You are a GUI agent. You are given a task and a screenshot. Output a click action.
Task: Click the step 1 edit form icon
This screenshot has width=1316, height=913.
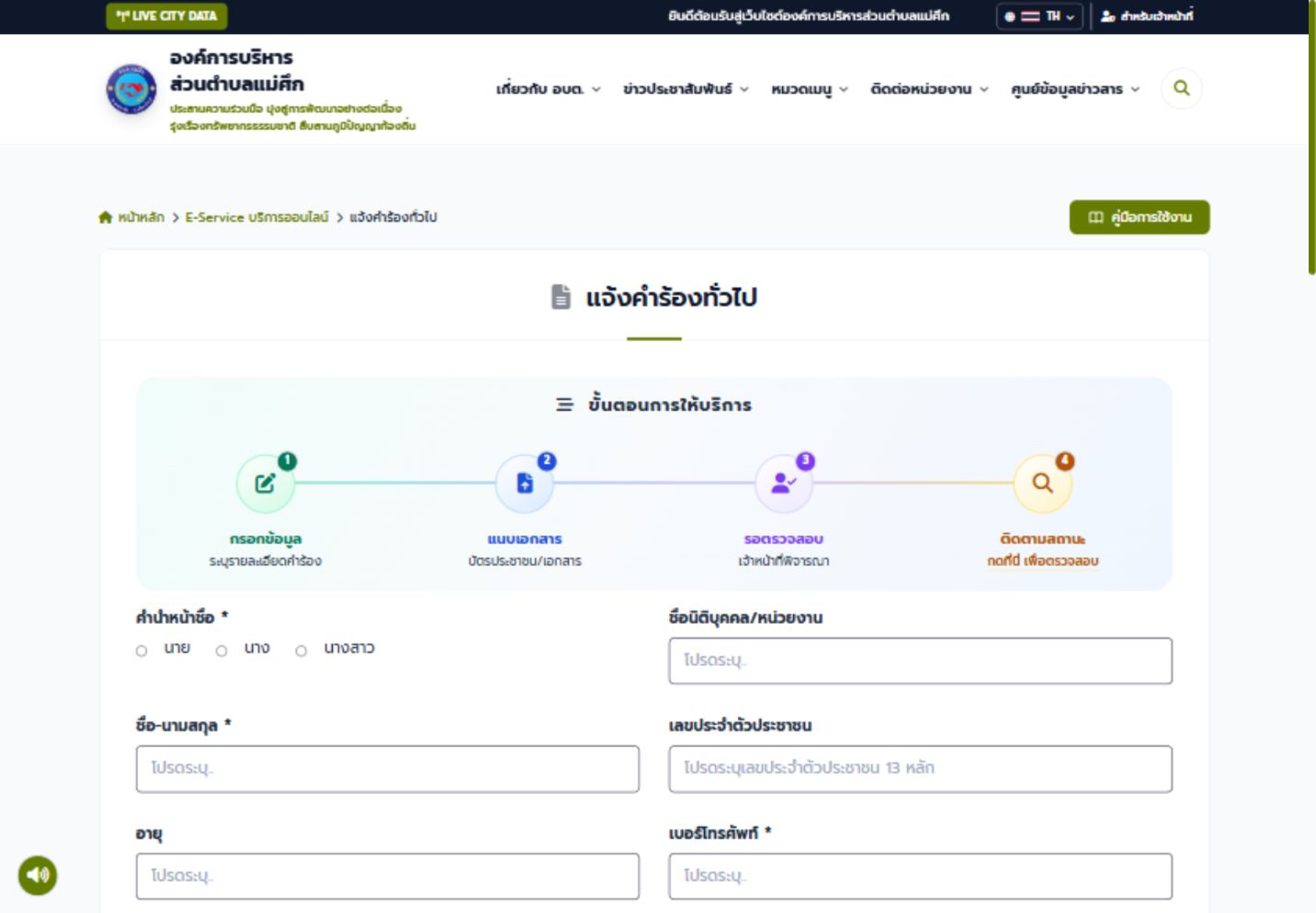coord(266,483)
